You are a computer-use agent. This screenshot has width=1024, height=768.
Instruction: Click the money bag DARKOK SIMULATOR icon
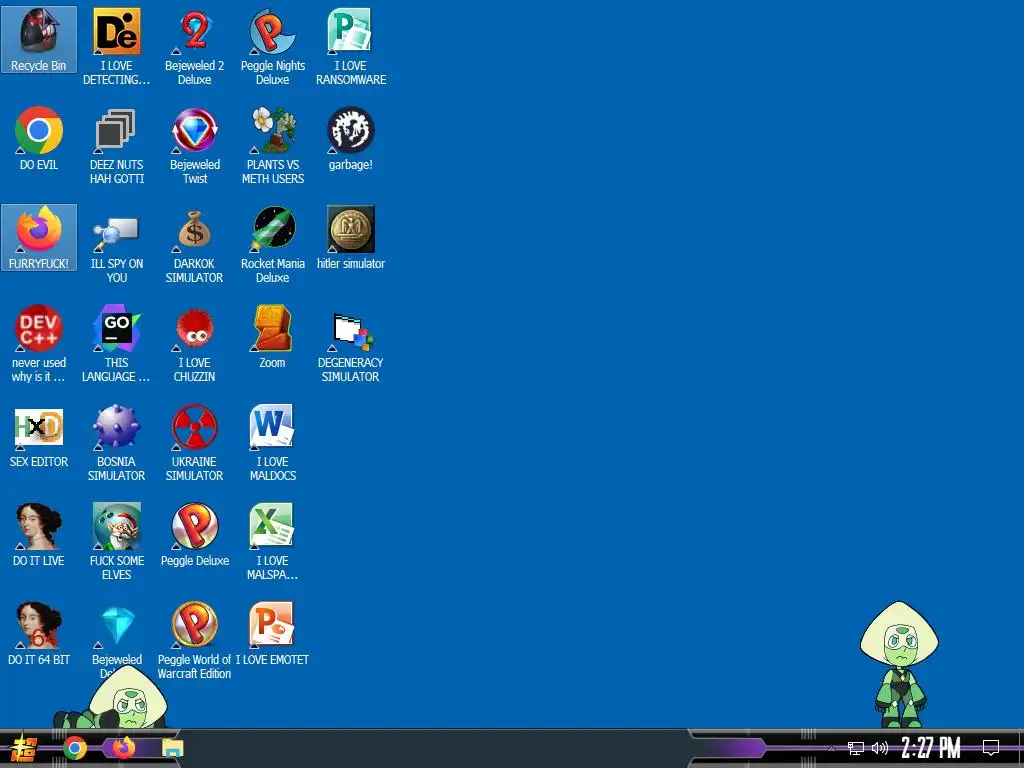click(x=195, y=245)
